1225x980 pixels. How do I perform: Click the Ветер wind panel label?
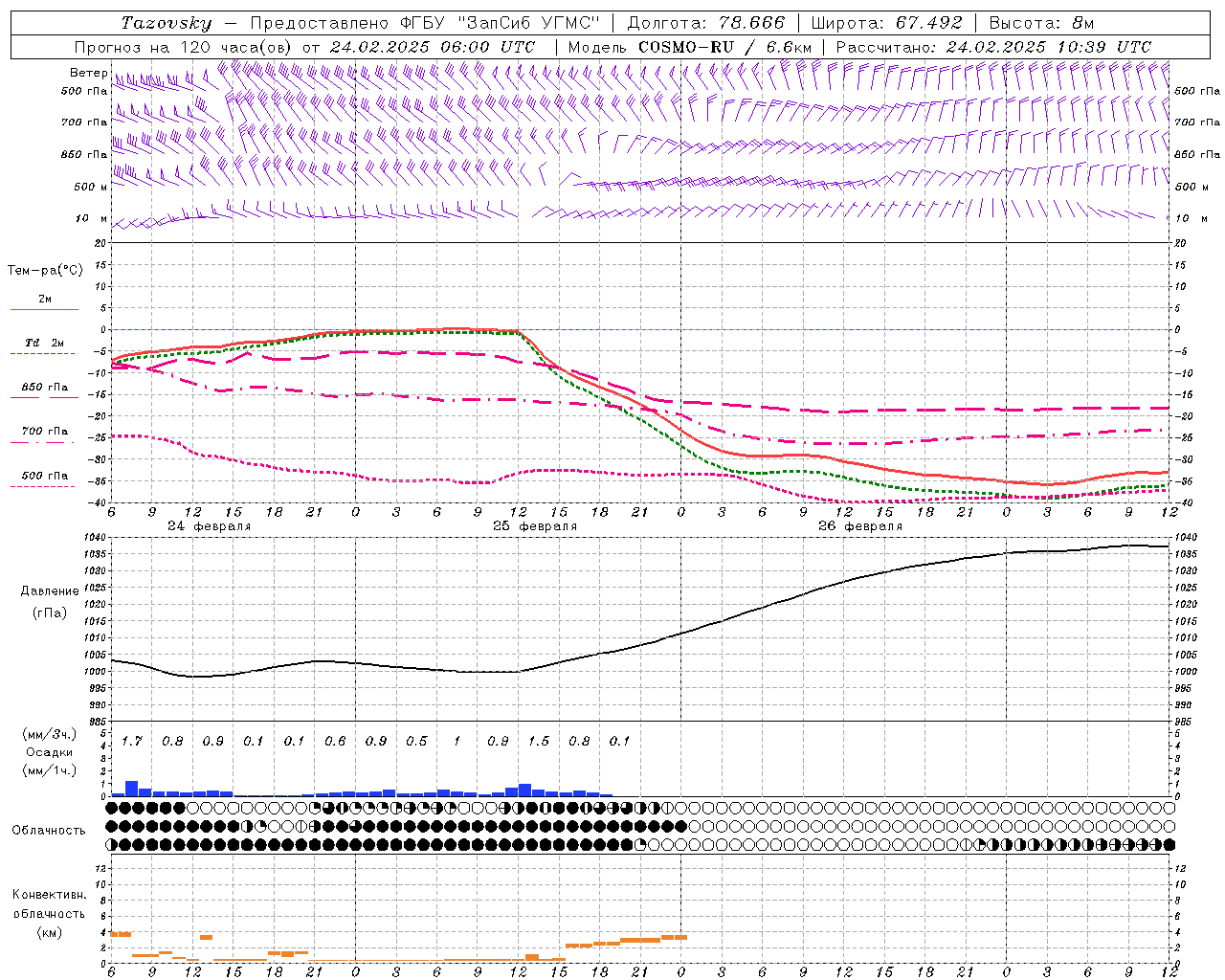click(x=89, y=73)
